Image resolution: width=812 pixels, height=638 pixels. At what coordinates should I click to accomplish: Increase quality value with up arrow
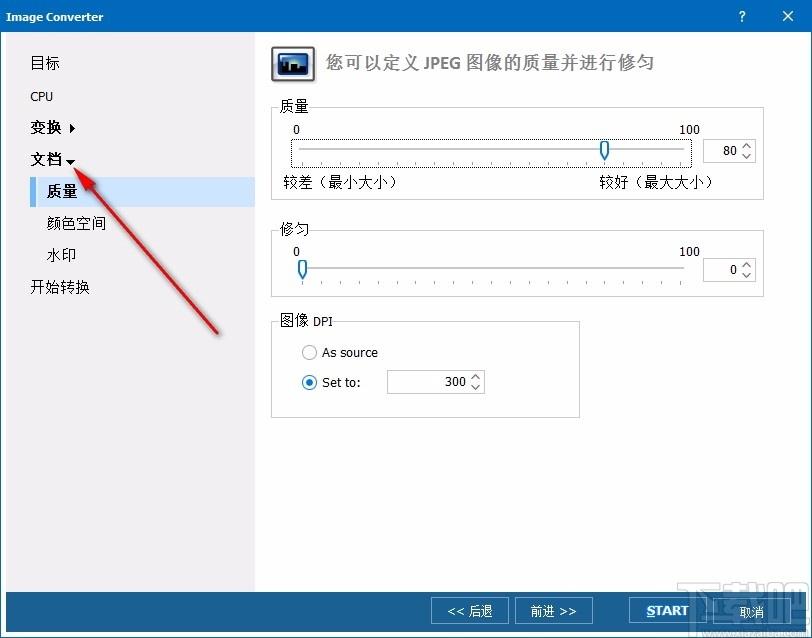(x=746, y=146)
